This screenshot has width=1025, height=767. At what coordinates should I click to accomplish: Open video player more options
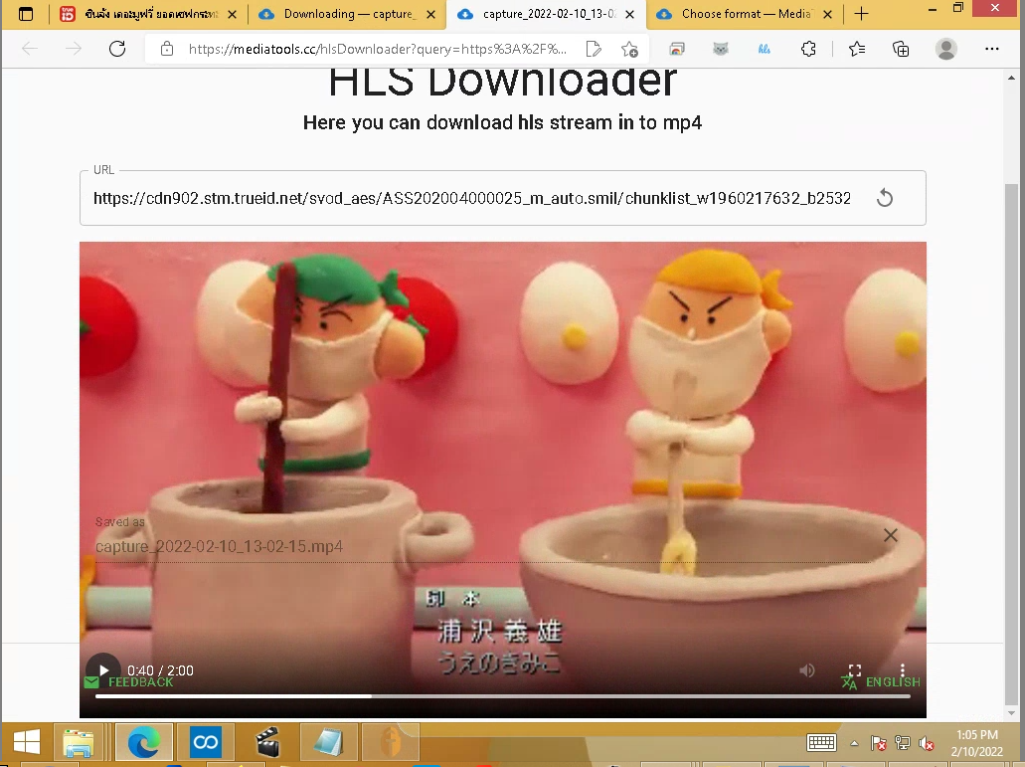click(902, 670)
